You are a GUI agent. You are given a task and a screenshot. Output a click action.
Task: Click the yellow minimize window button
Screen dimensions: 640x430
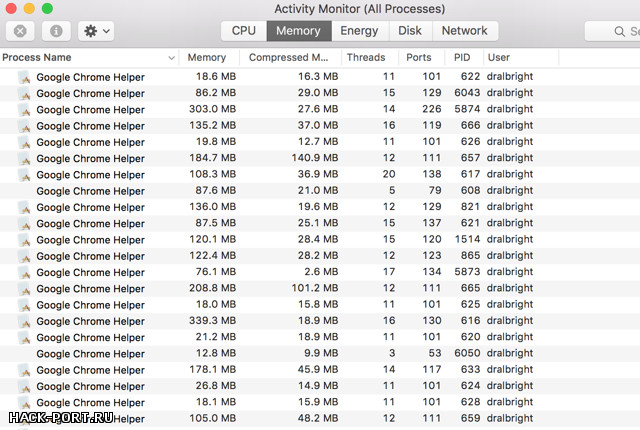[29, 8]
